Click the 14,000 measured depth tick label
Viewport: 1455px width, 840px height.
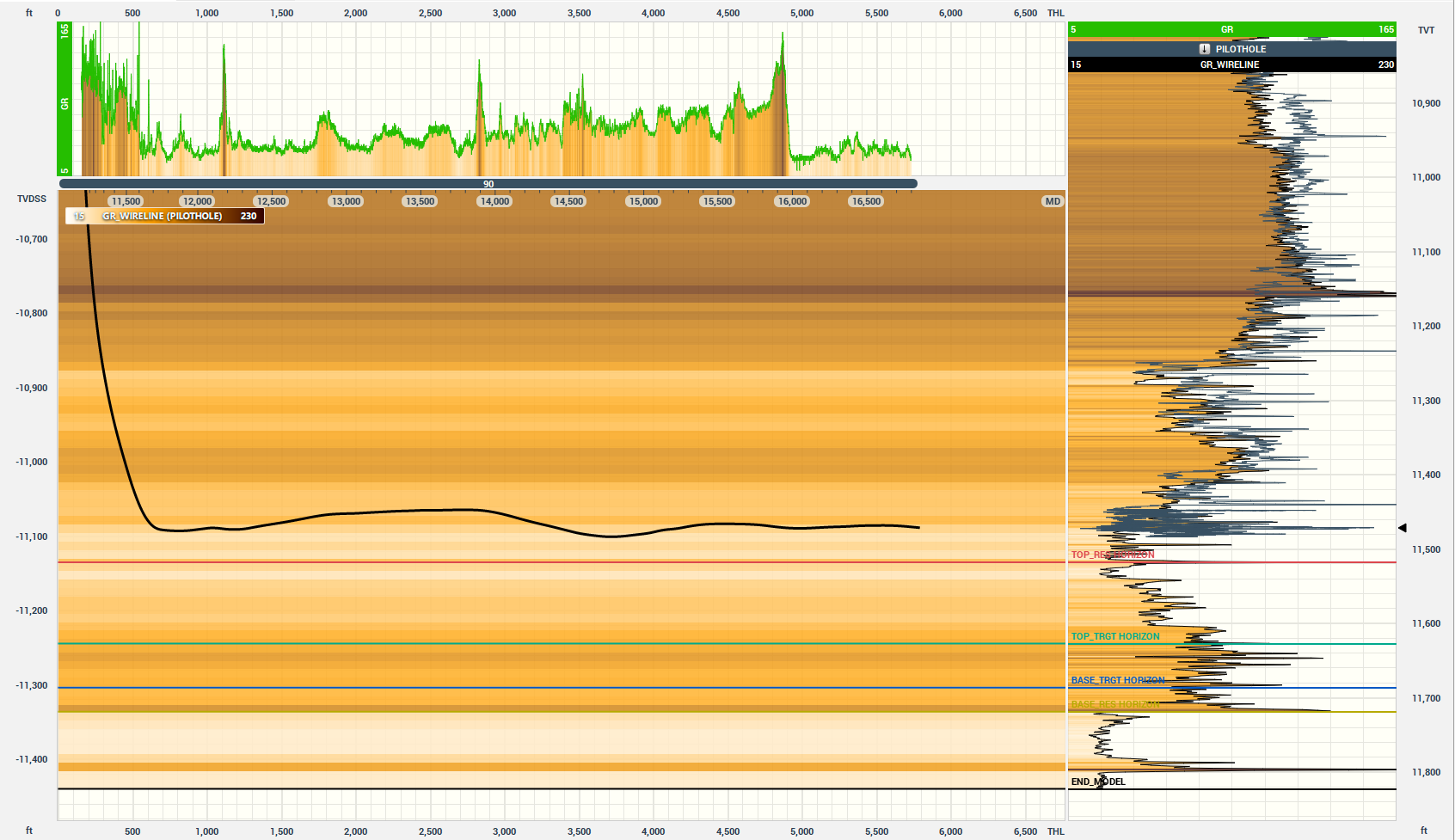(494, 201)
